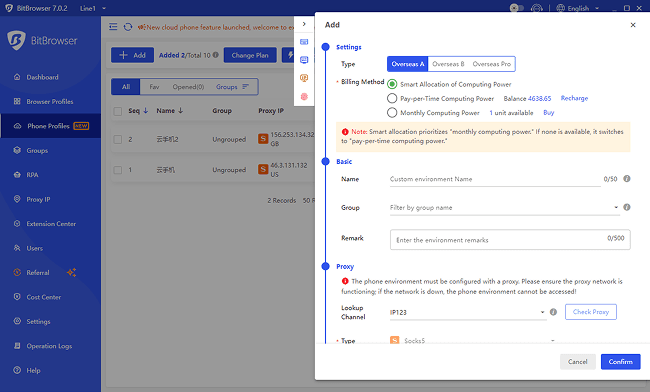Collapse the sidebar with the menu-fold icon
This screenshot has width=650, height=392.
click(113, 27)
